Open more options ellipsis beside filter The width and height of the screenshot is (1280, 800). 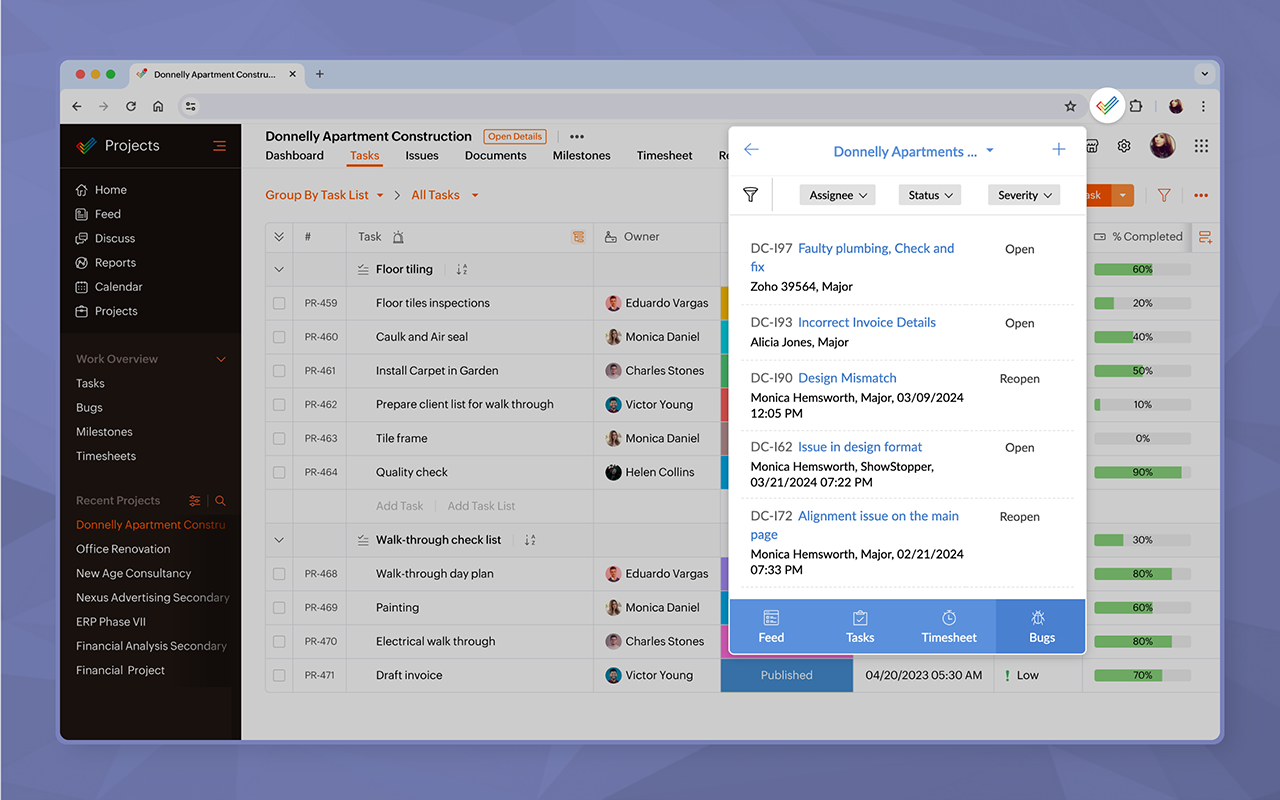[x=1201, y=196]
